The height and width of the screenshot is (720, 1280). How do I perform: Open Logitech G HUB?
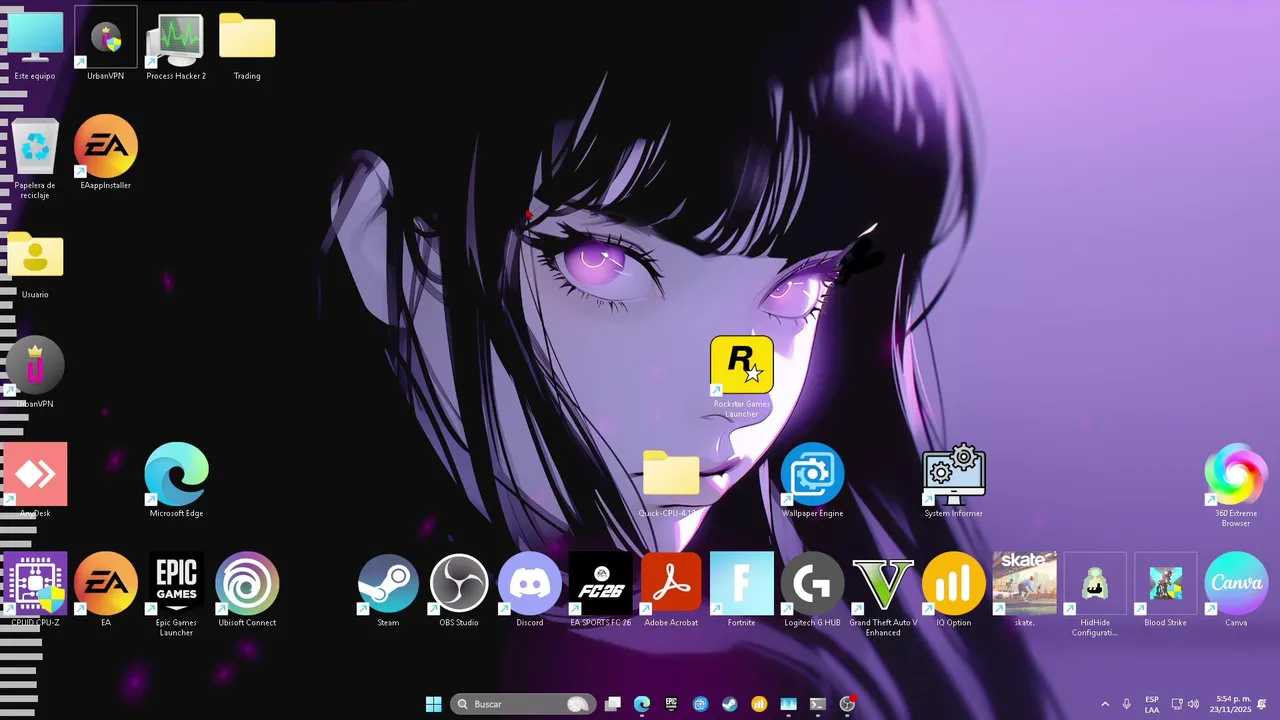[x=812, y=590]
